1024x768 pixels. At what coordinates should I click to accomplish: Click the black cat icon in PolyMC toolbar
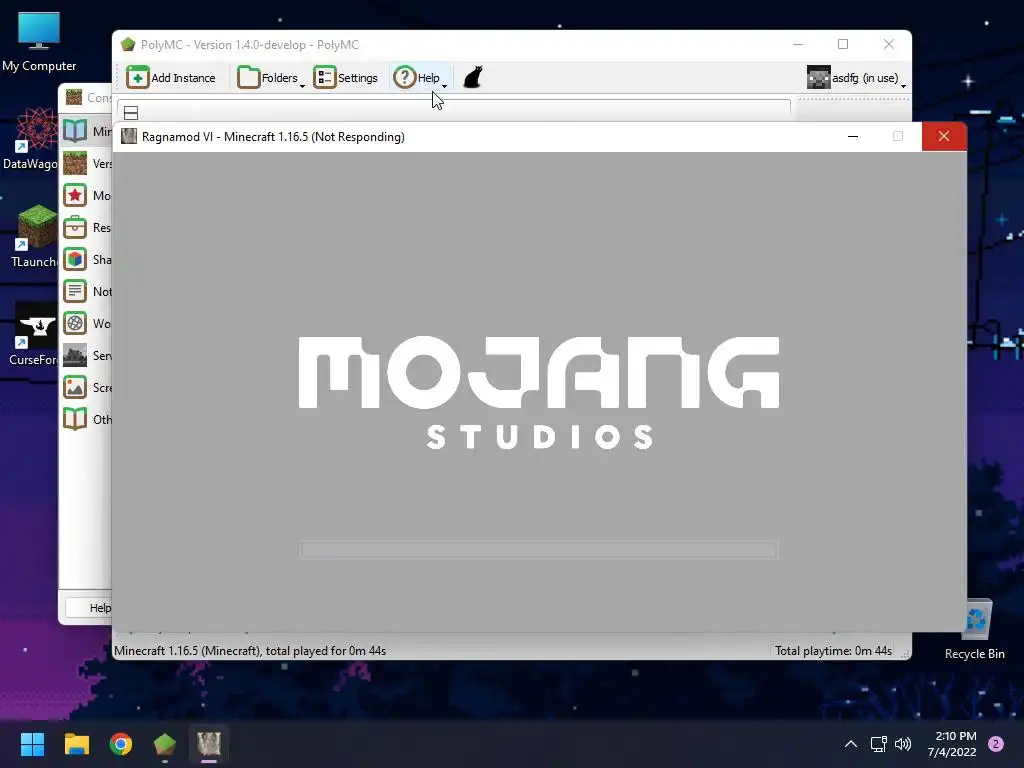473,78
